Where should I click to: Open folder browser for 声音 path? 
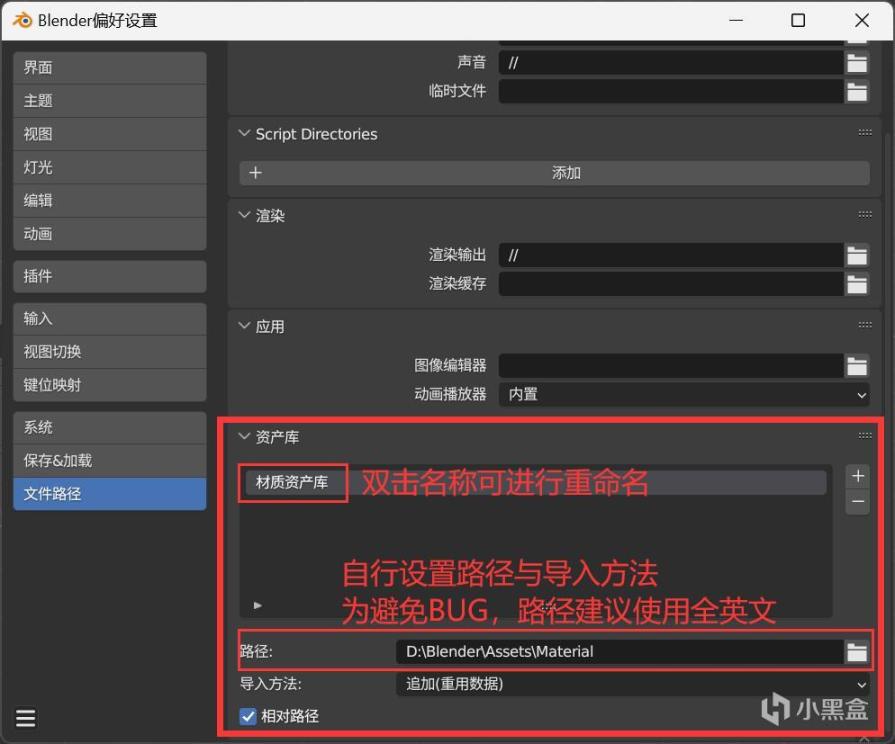click(x=857, y=63)
